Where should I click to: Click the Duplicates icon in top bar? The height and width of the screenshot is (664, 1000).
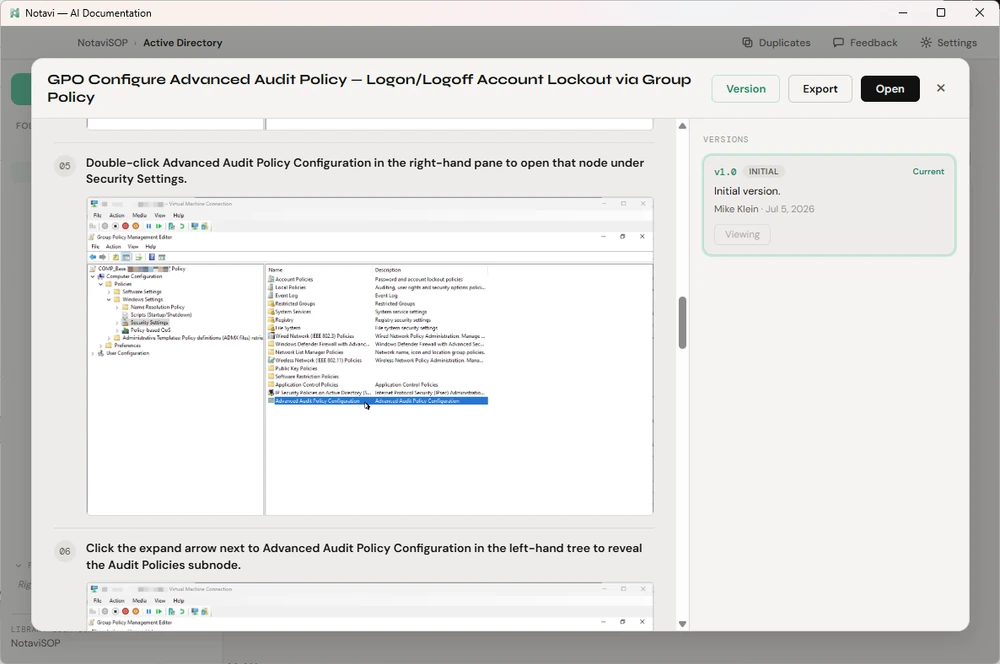[747, 43]
